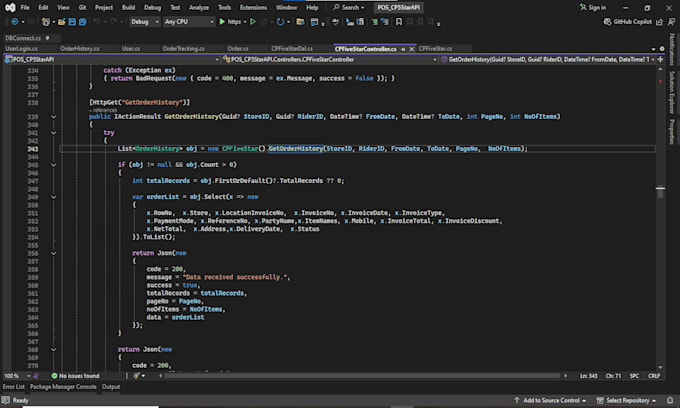The height and width of the screenshot is (408, 680).
Task: Click the Share icon beside GitHub Copilot
Action: point(660,22)
